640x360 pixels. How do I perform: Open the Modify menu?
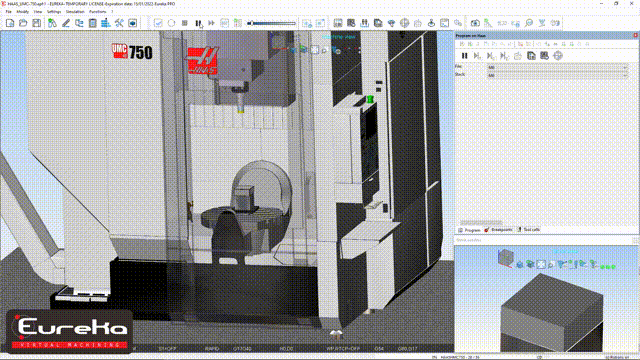click(22, 12)
